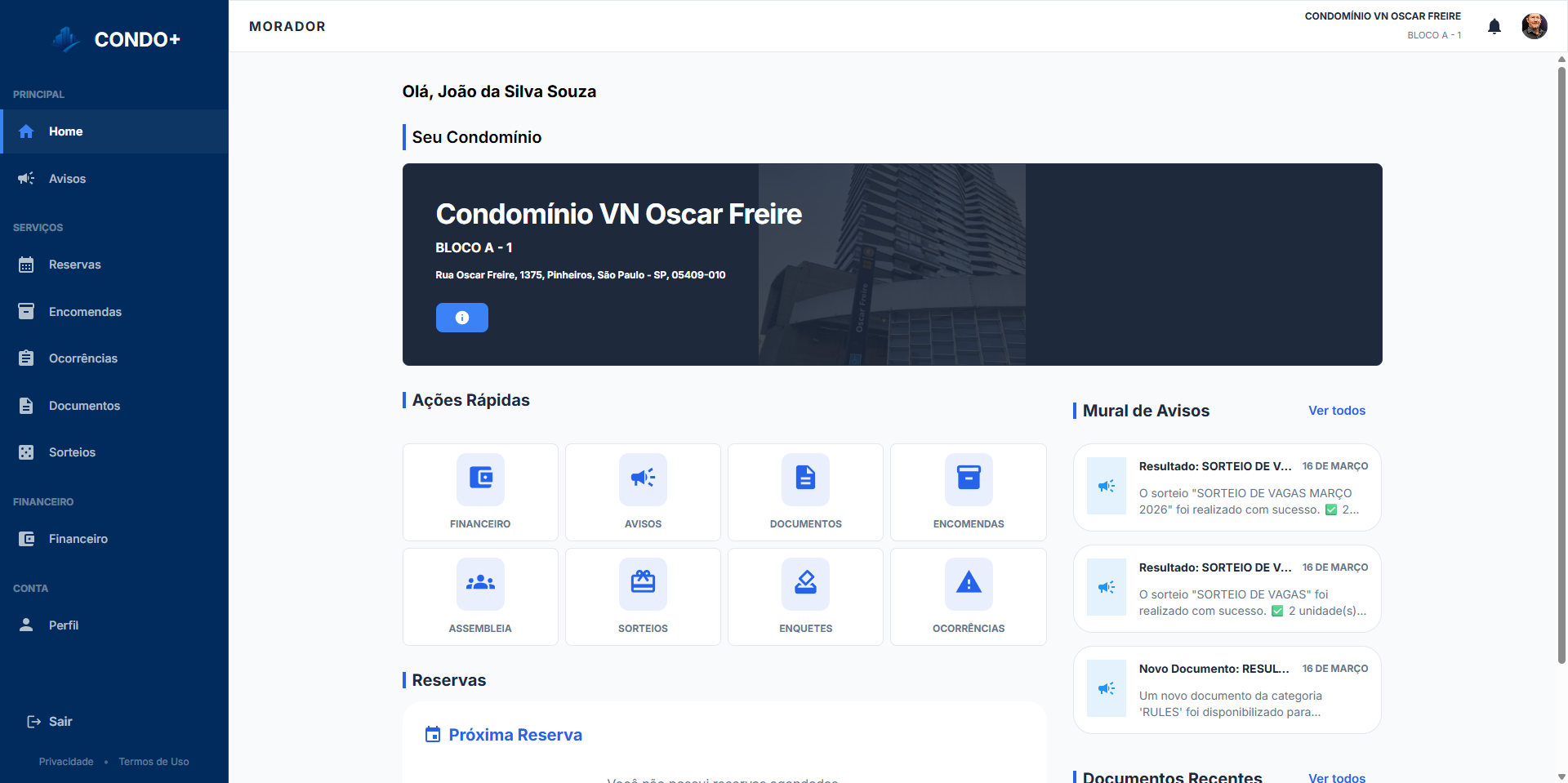The width and height of the screenshot is (1568, 783).
Task: Open the Ocorrências warning quick action
Action: (x=968, y=597)
